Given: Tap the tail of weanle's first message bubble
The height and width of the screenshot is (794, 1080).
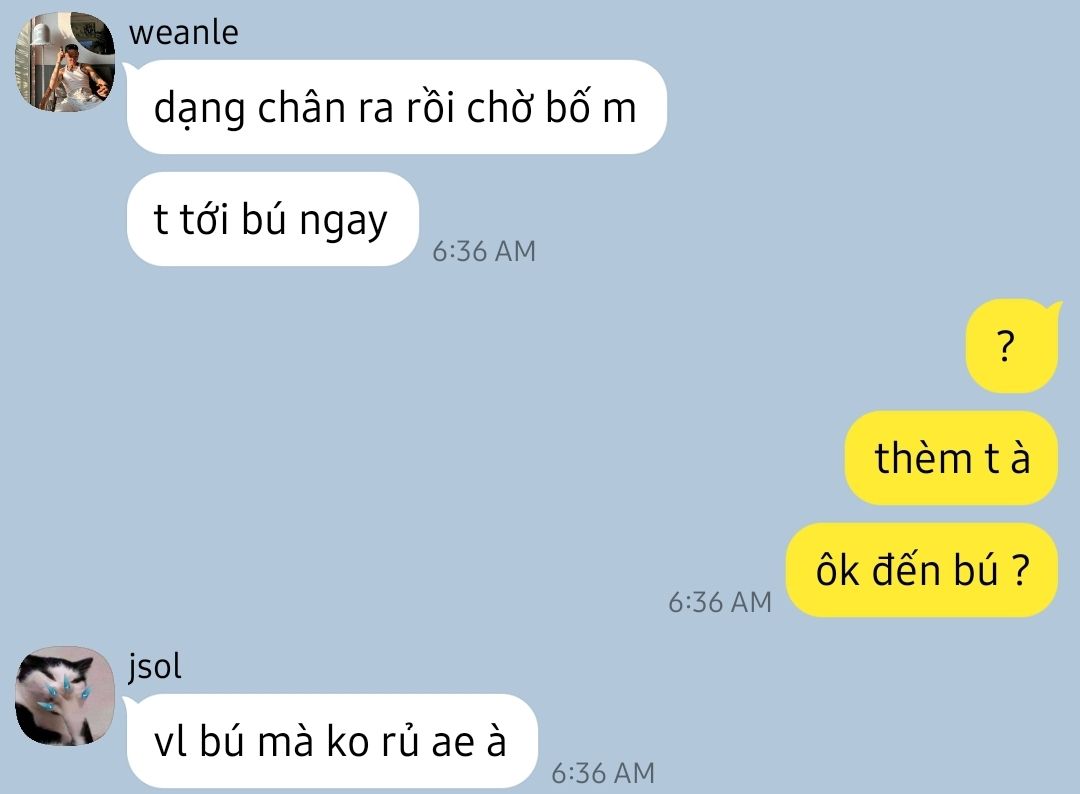Looking at the screenshot, I should coord(127,69).
